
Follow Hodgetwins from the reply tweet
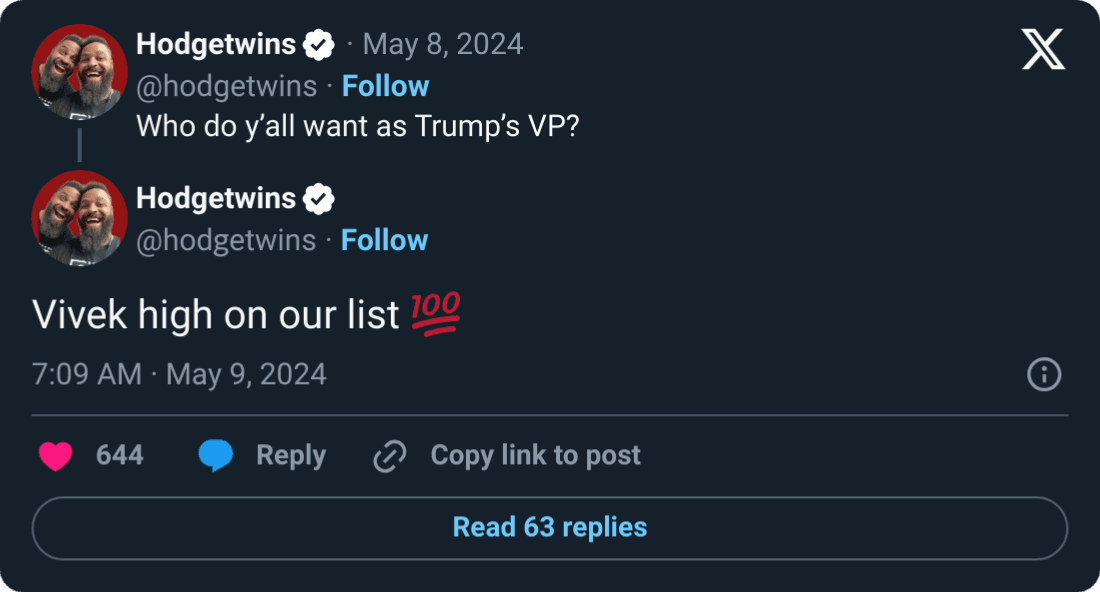click(x=384, y=240)
